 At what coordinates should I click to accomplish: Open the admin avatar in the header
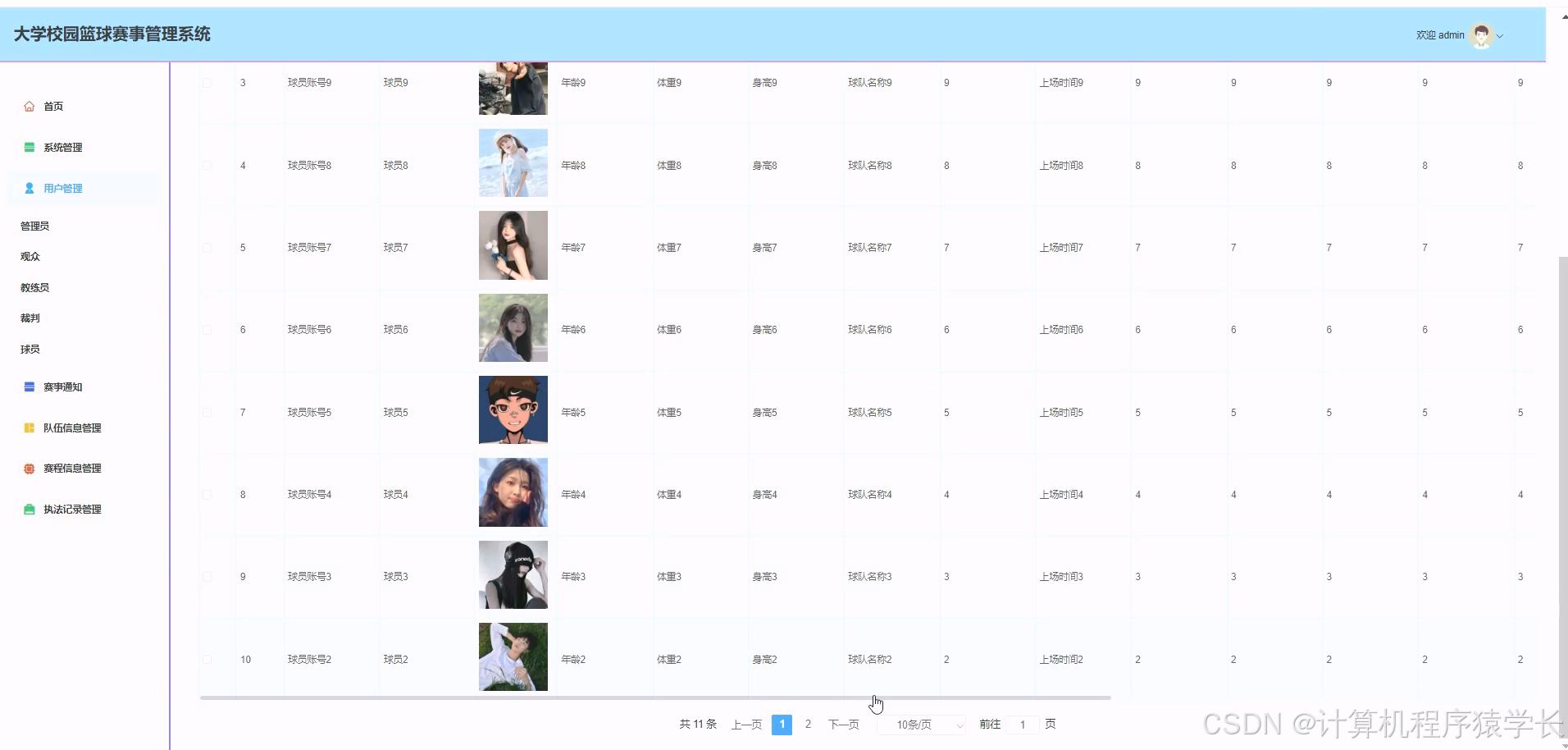pos(1480,34)
